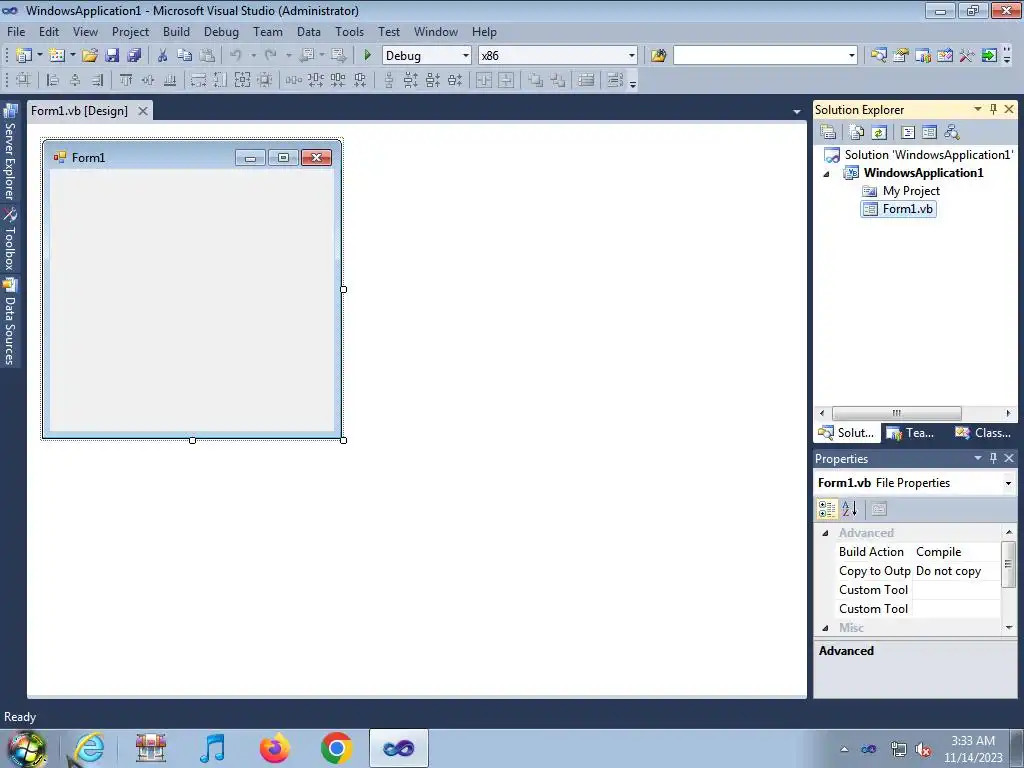
Task: Select Form1.vb in Solution Explorer
Action: point(899,209)
